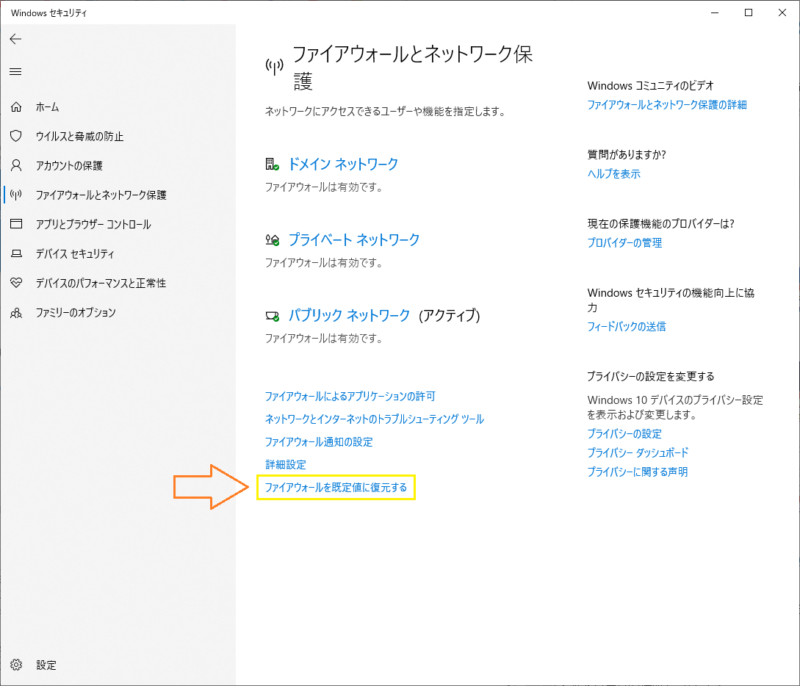This screenshot has height=686, width=800.
Task: Select ファイアウォールとネットワーク保護 in the sidebar
Action: [x=101, y=195]
